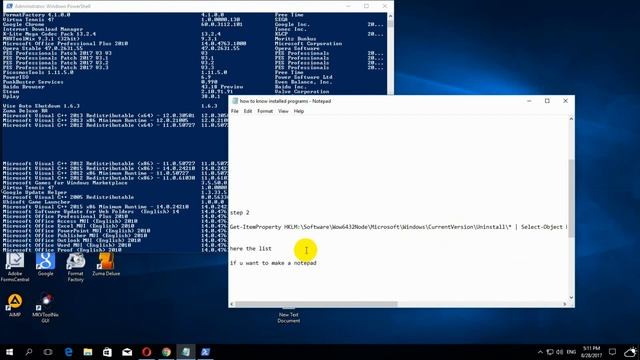The height and width of the screenshot is (360, 640).
Task: Open Notepad View menu
Action: (x=283, y=111)
